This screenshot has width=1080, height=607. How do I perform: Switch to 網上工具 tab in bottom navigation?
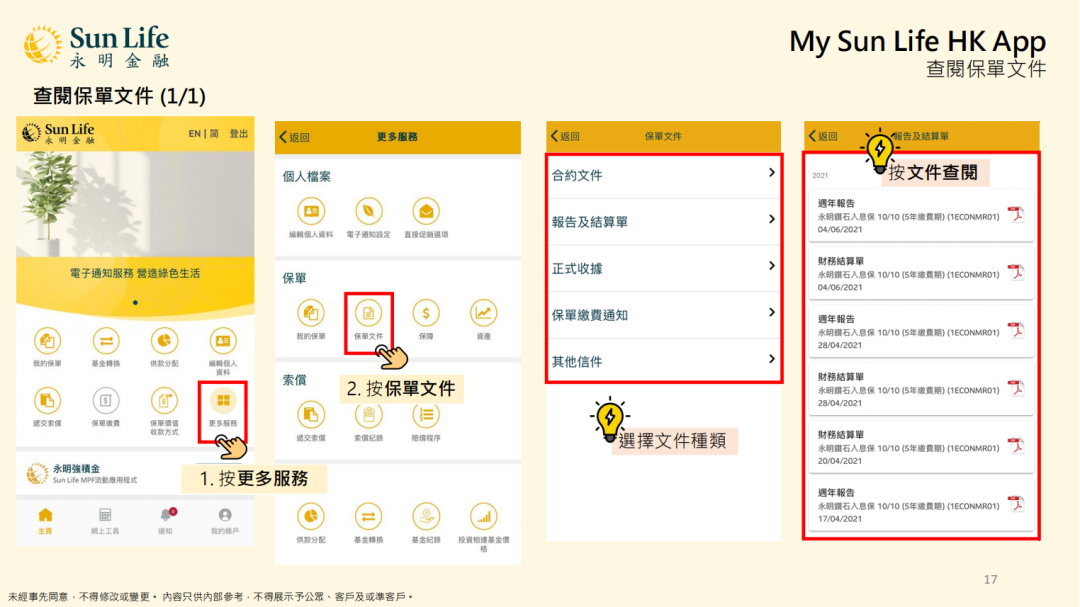pos(105,522)
